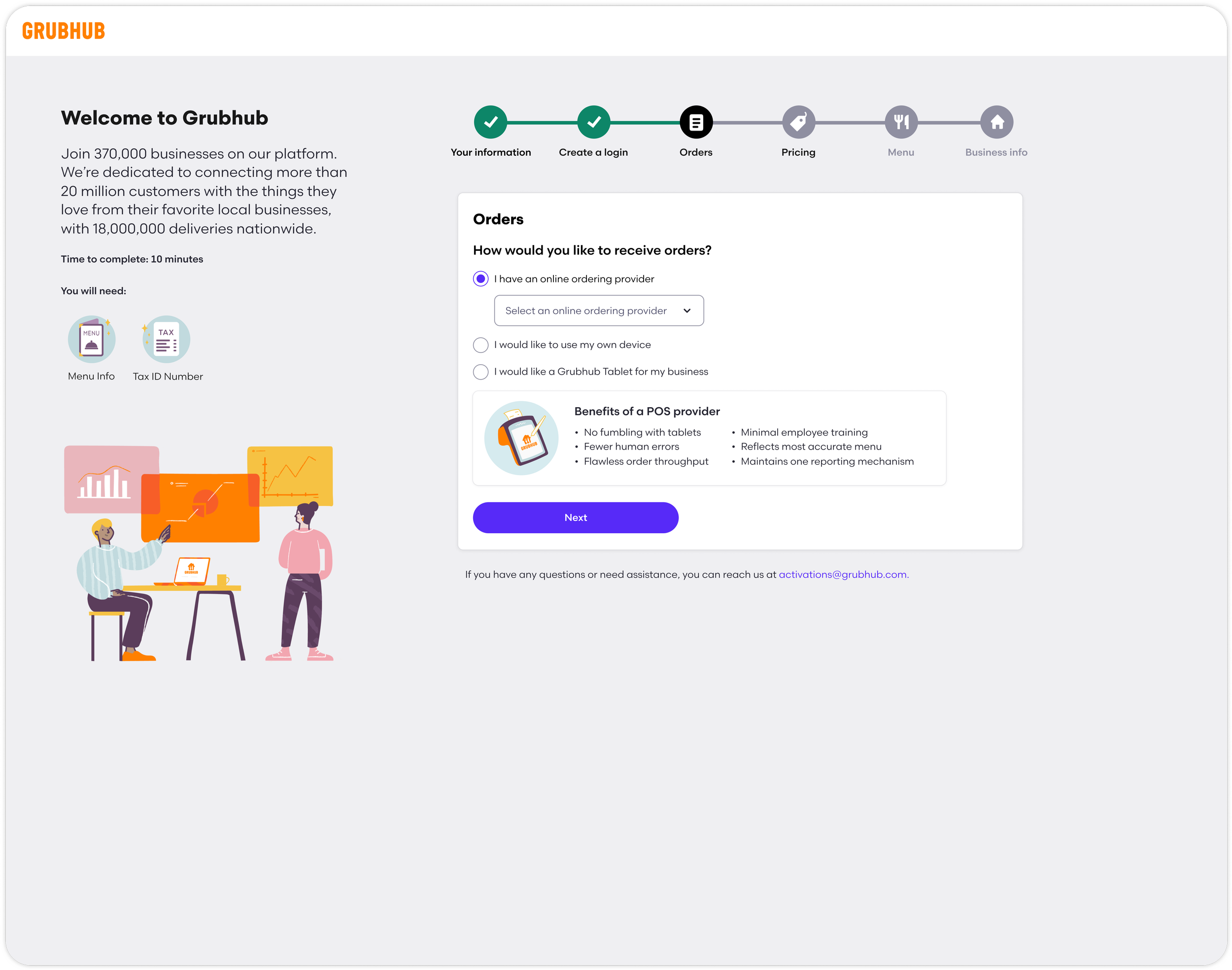This screenshot has height=970, width=1232.
Task: Go to the Pricing step label
Action: tap(798, 152)
